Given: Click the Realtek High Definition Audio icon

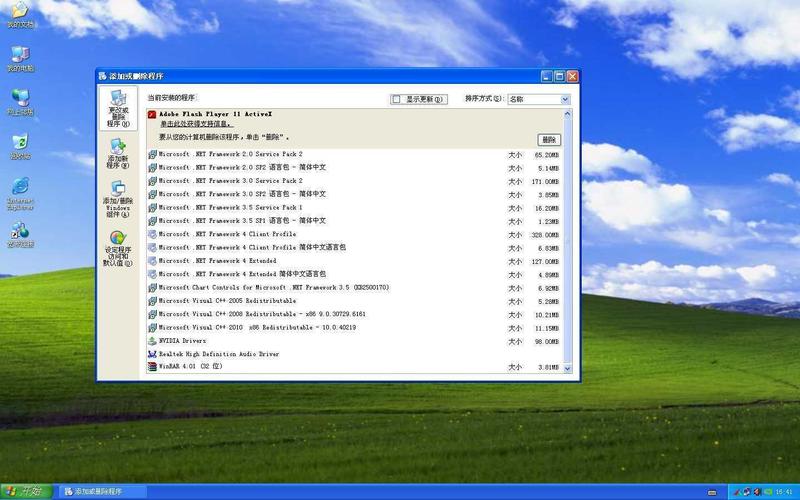Looking at the screenshot, I should (152, 354).
